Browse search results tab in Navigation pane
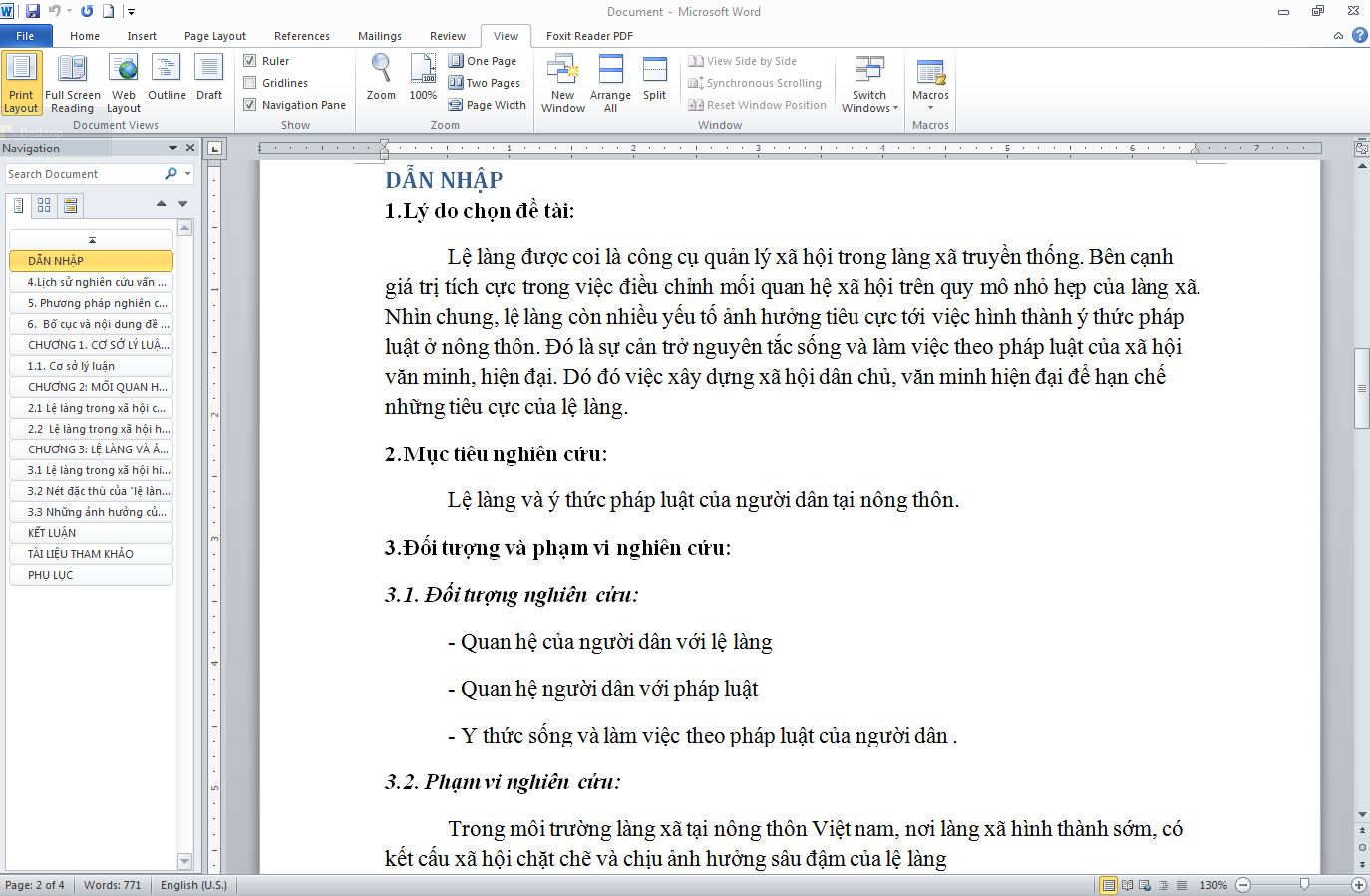 tap(70, 205)
